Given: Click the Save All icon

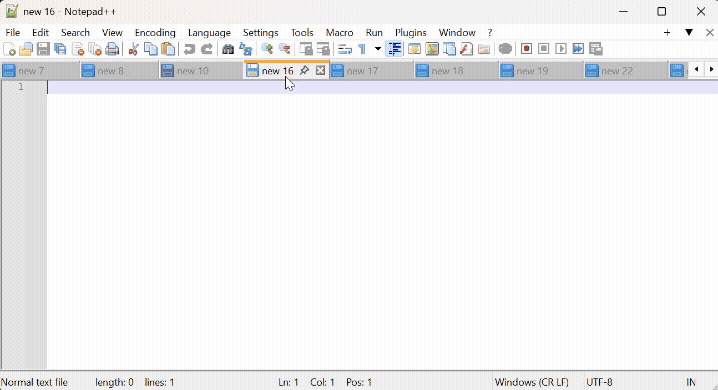Looking at the screenshot, I should coord(60,49).
